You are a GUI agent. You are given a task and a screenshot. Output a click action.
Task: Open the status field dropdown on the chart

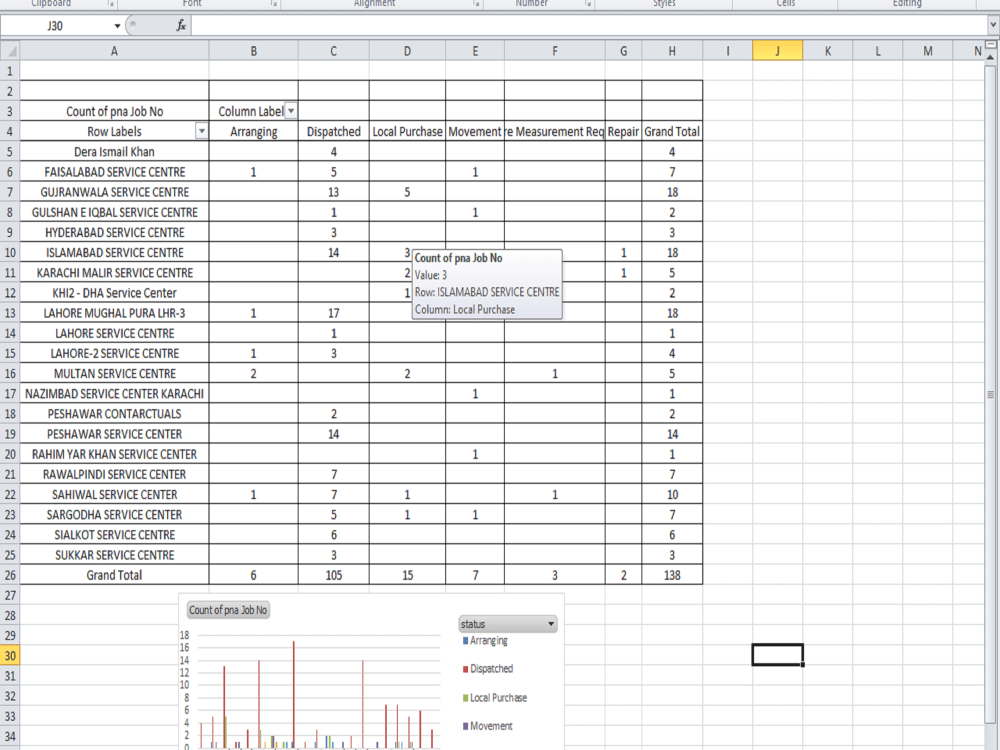(550, 623)
